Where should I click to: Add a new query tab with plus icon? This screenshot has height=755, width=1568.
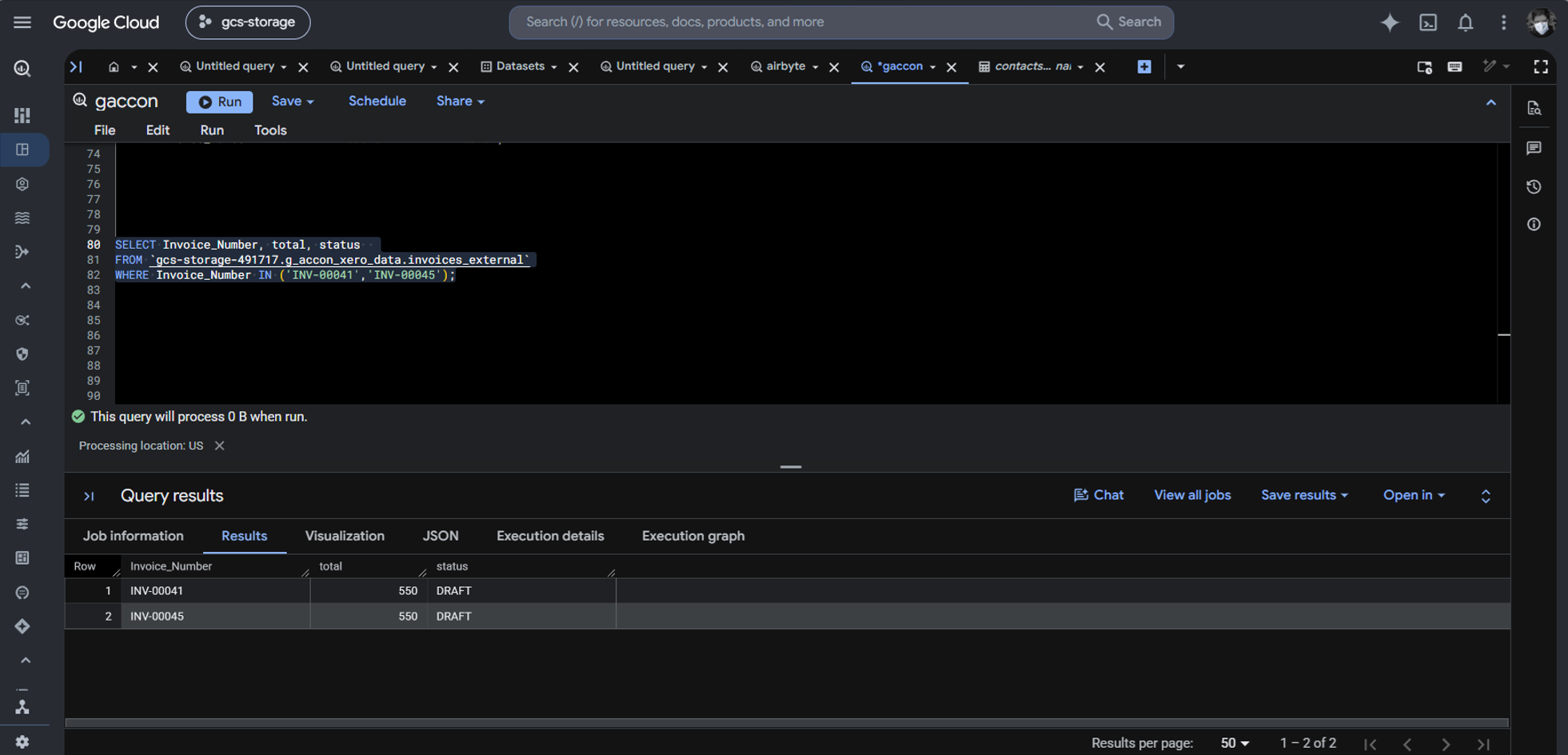(1144, 66)
